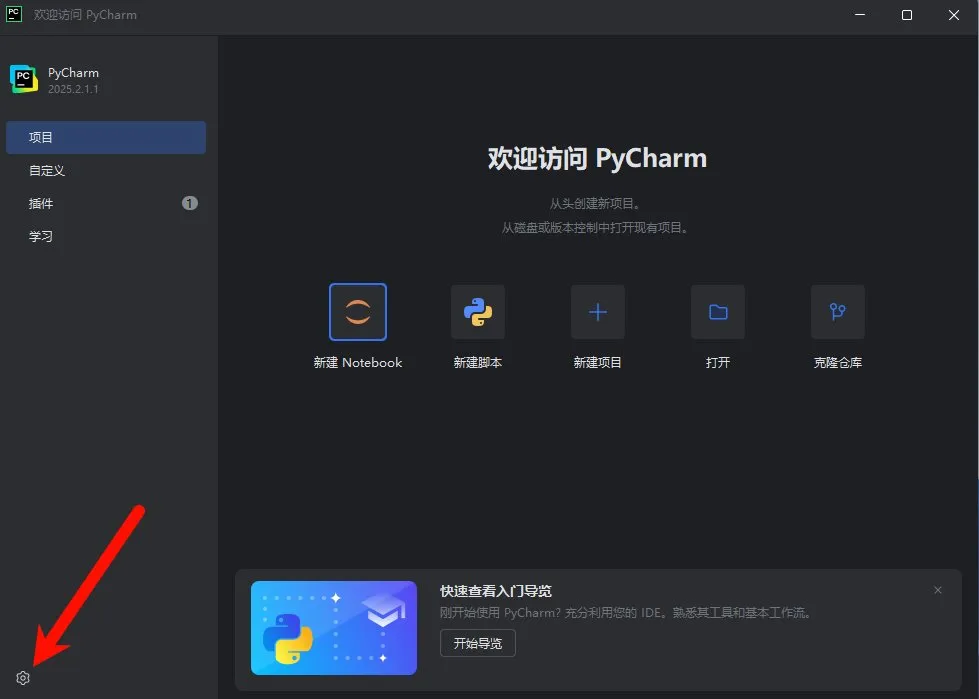Click the 从磁盘或版本控制中打开现有项目 text
The width and height of the screenshot is (979, 699).
(x=594, y=228)
